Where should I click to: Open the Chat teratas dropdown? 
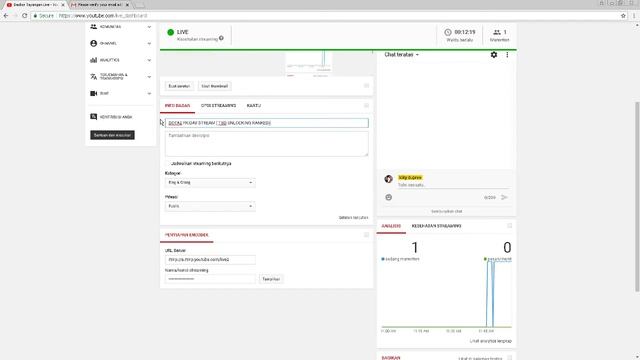click(402, 54)
